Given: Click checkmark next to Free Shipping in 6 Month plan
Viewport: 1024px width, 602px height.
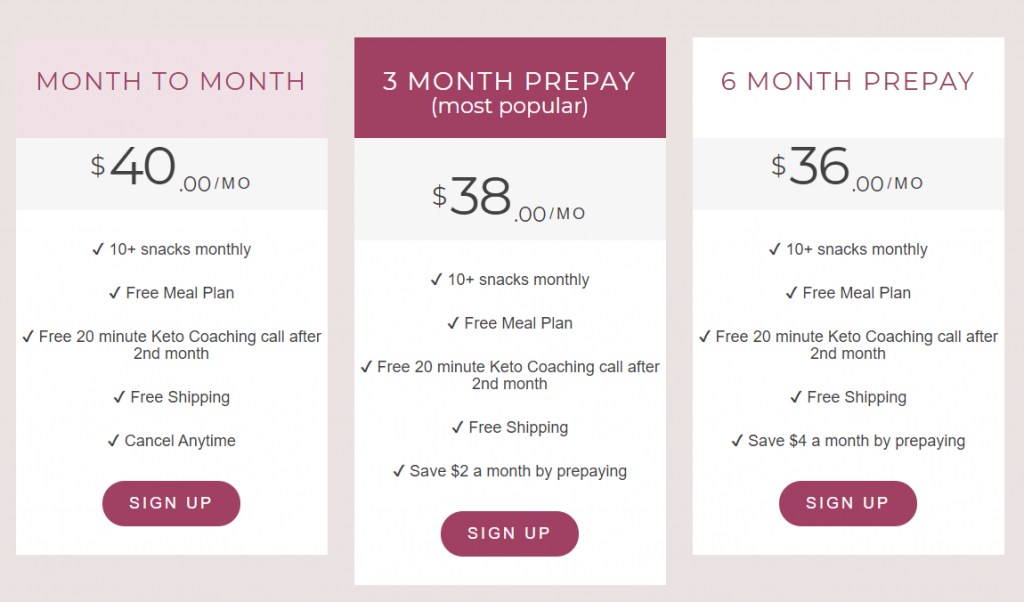Looking at the screenshot, I should 796,397.
